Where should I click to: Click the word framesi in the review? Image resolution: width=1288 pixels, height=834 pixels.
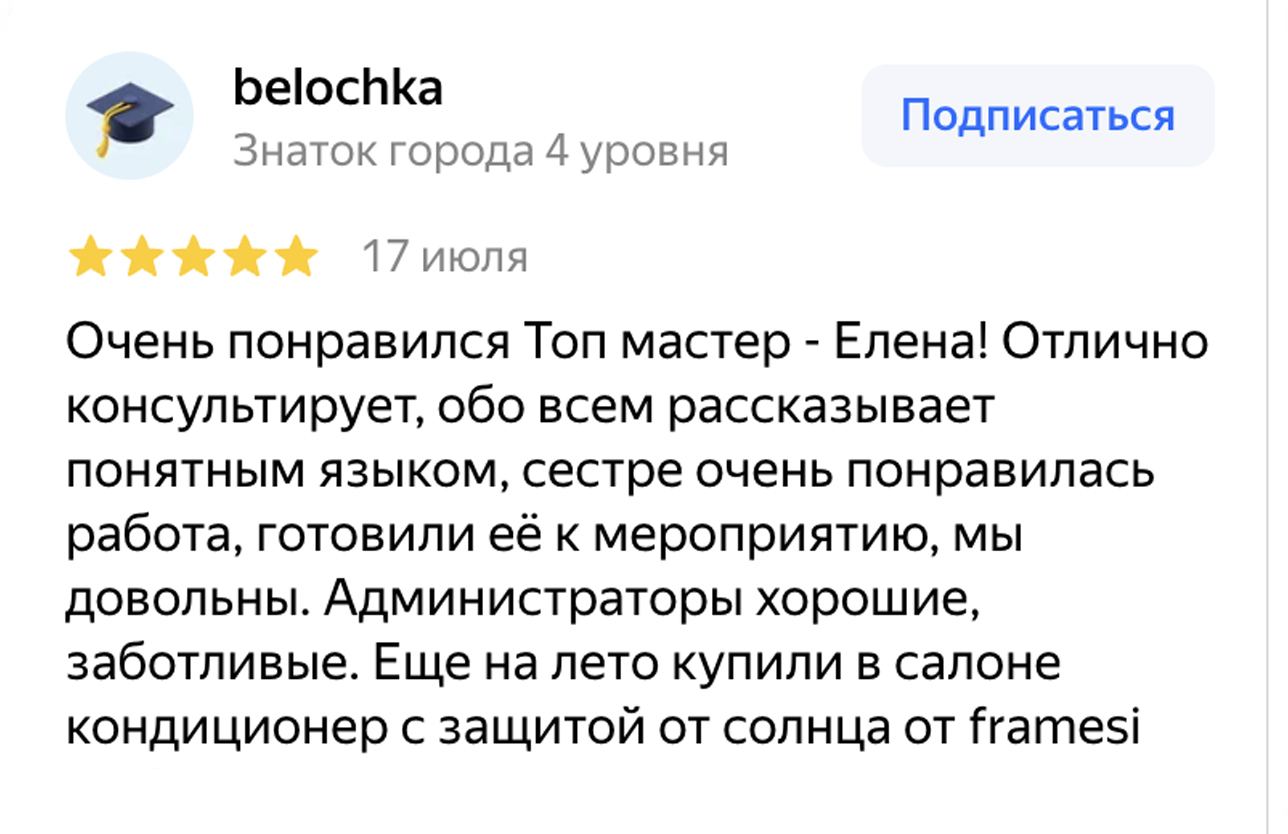coord(1055,729)
